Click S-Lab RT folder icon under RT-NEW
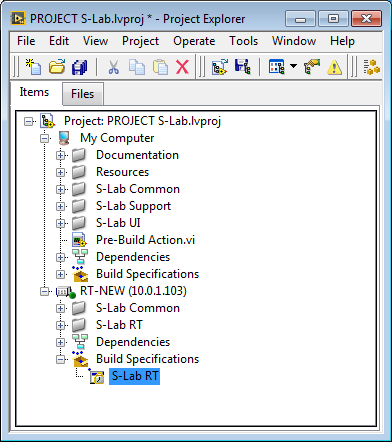The image size is (392, 442). (79, 325)
